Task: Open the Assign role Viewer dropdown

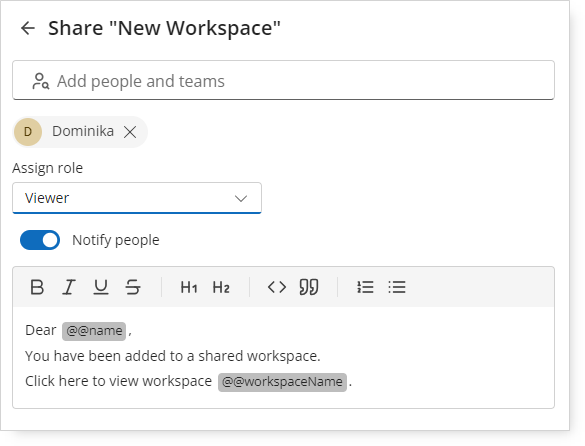Action: (x=137, y=198)
